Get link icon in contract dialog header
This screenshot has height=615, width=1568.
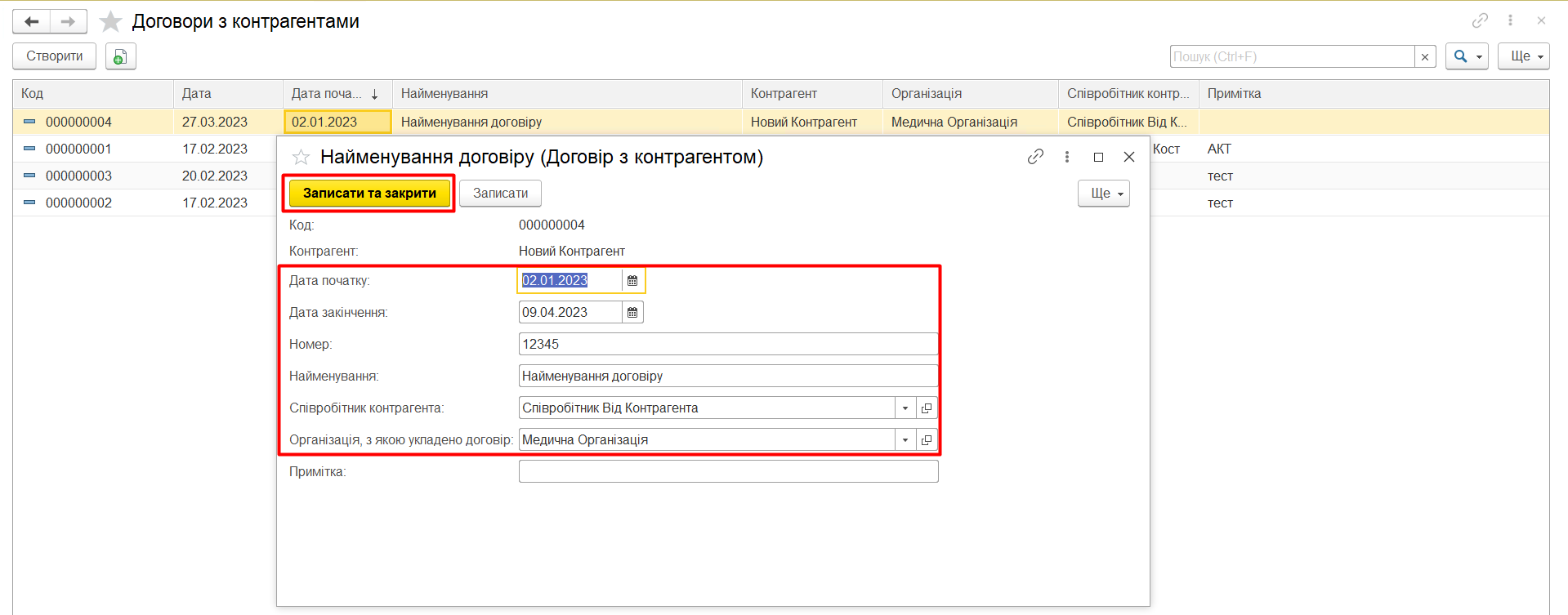tap(1035, 157)
